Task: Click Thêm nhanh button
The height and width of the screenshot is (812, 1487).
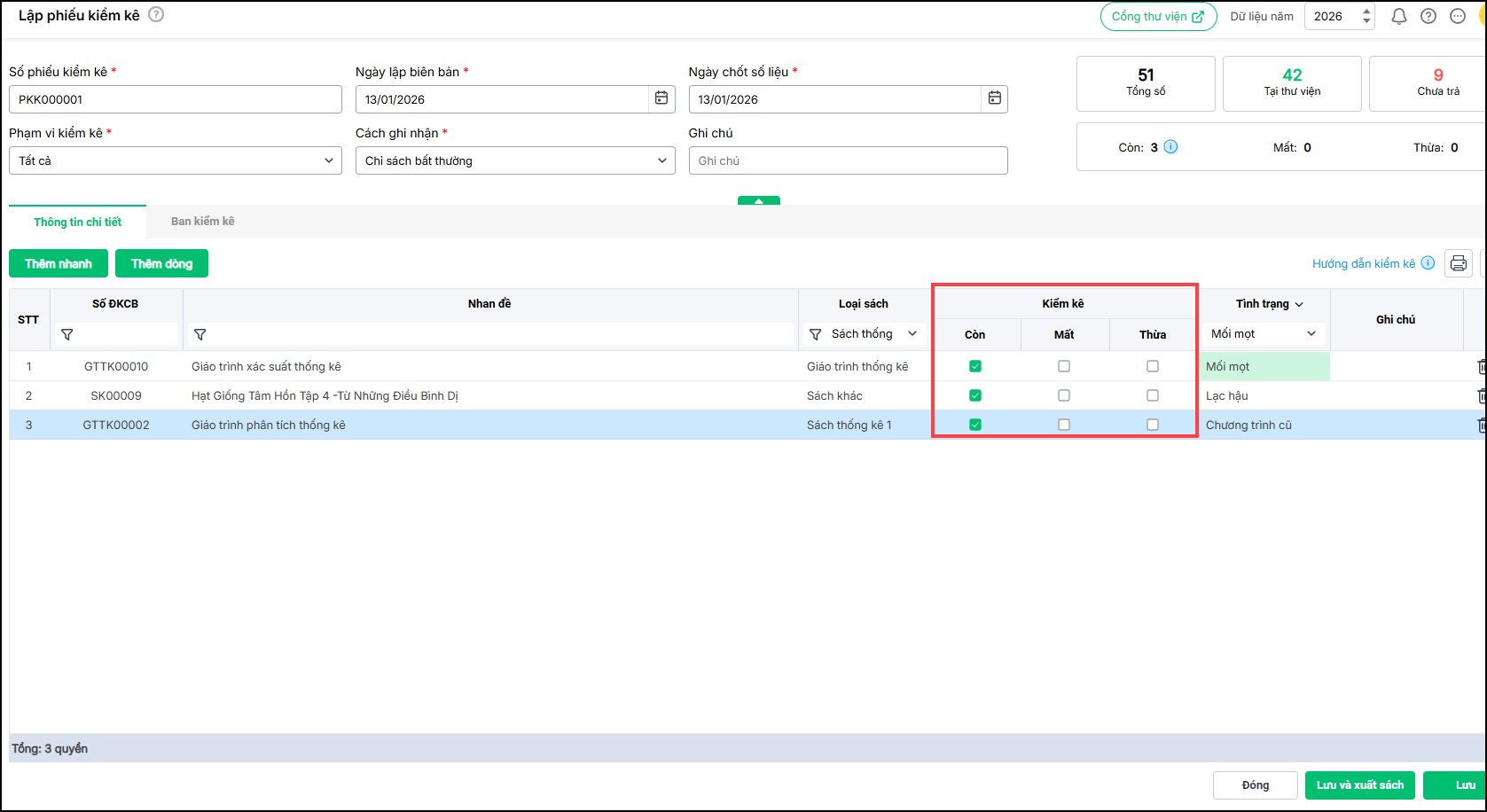Action: click(59, 263)
